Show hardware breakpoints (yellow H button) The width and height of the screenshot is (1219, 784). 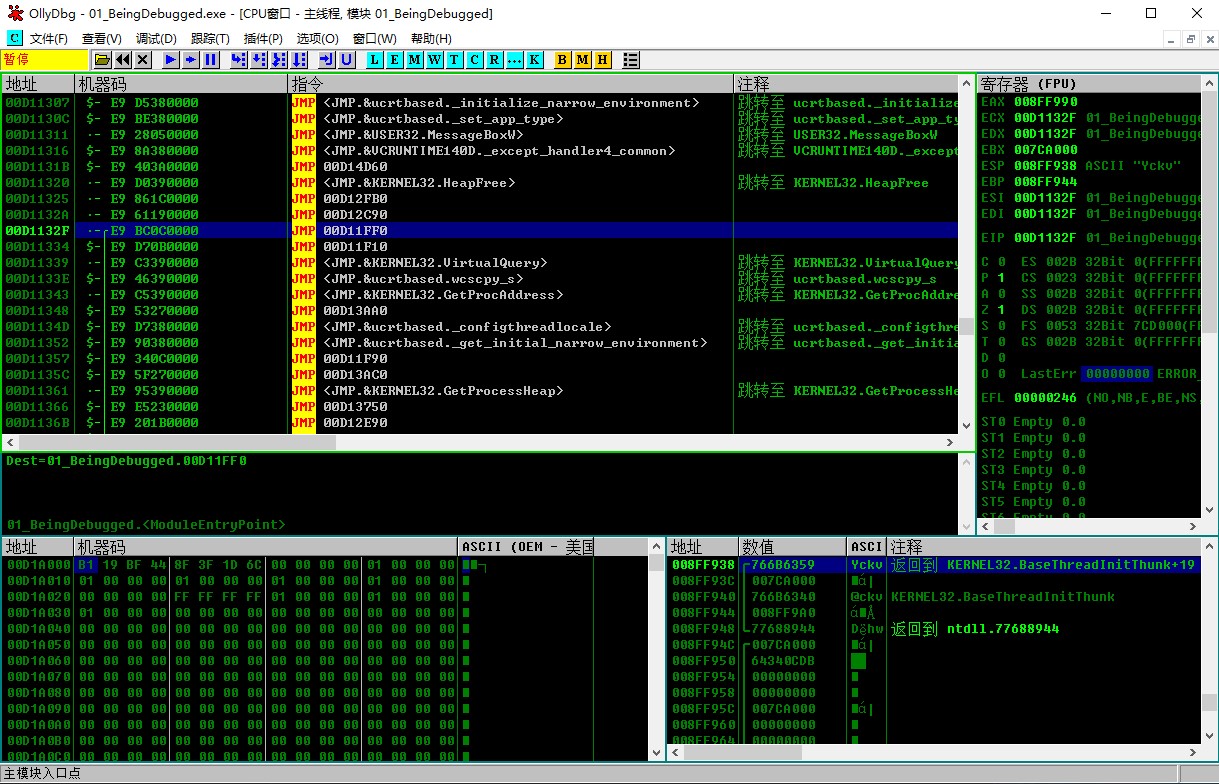(x=602, y=60)
